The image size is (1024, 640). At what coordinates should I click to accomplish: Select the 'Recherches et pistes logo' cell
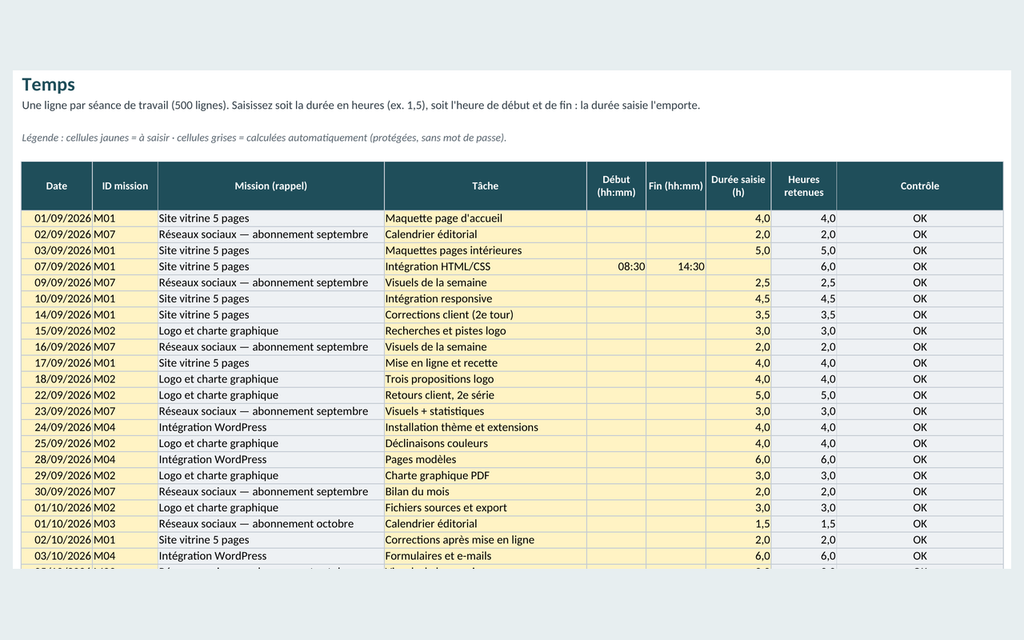485,331
